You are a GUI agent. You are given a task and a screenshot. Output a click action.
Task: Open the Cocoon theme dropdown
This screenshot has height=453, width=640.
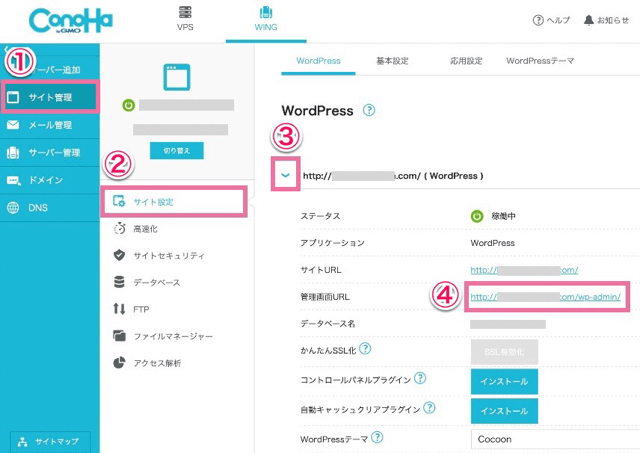[x=555, y=439]
